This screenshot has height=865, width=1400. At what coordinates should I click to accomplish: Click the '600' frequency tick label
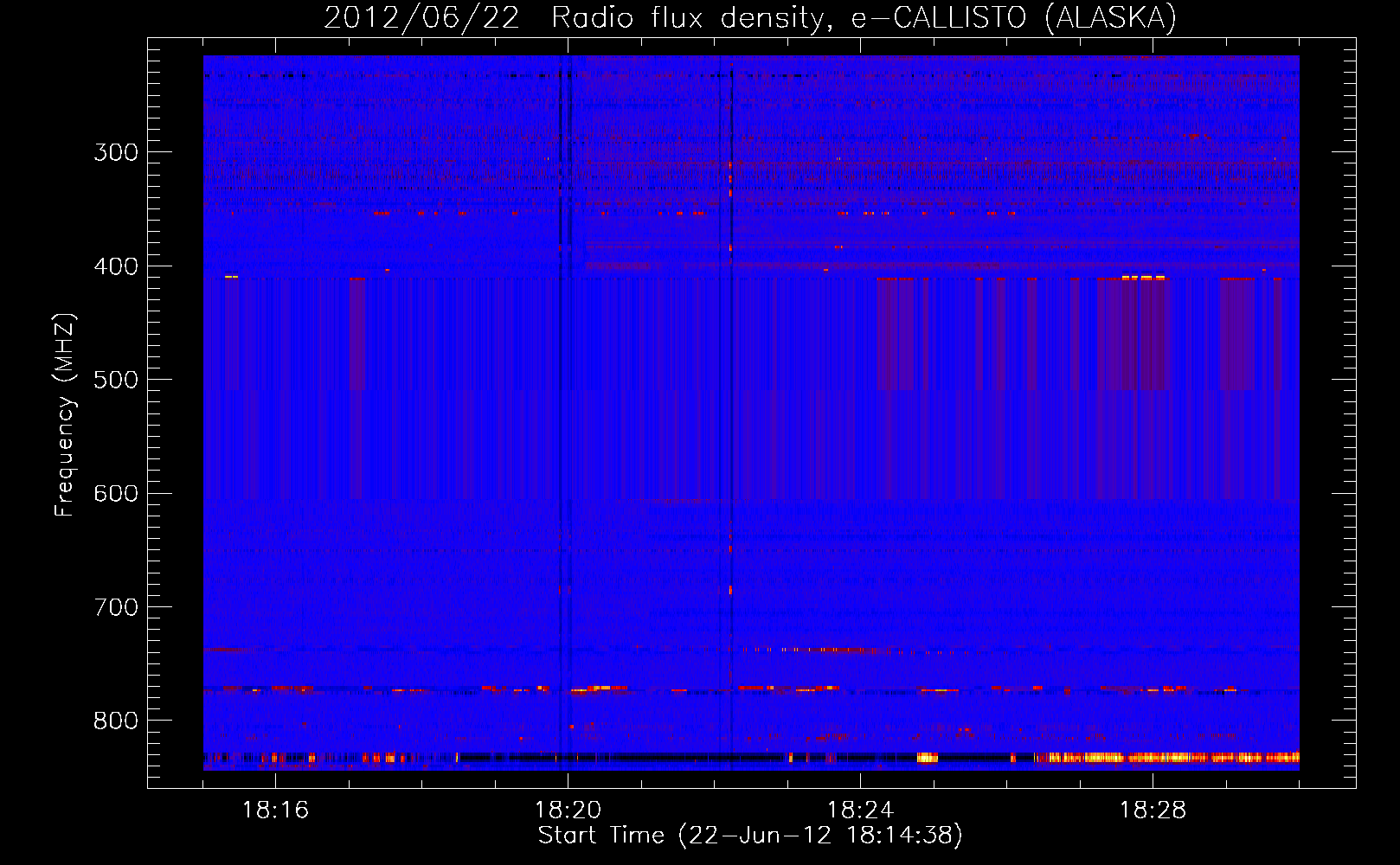click(116, 494)
